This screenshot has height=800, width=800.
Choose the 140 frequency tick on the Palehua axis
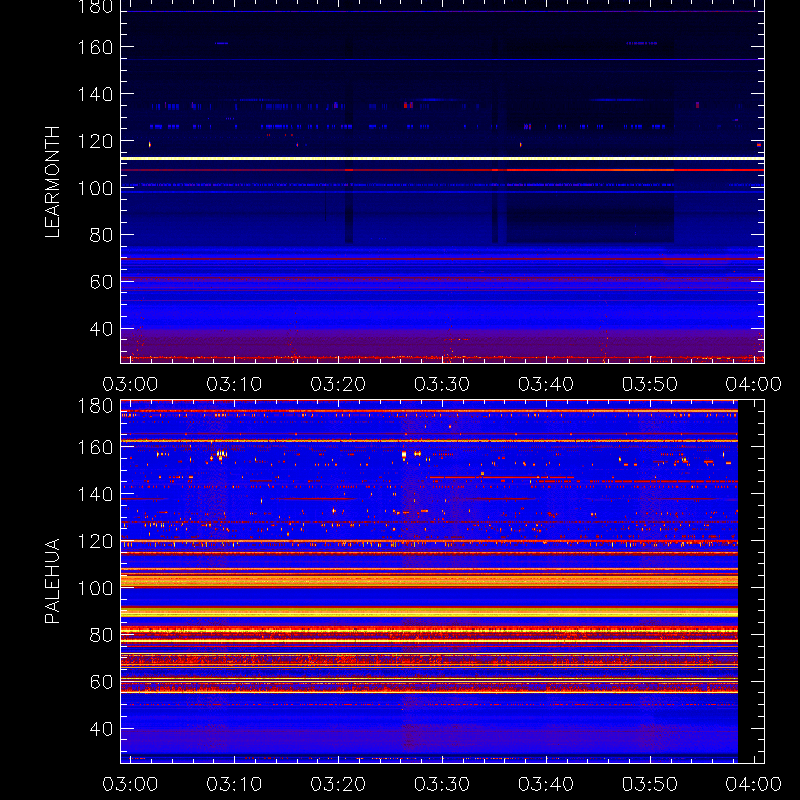(95, 494)
